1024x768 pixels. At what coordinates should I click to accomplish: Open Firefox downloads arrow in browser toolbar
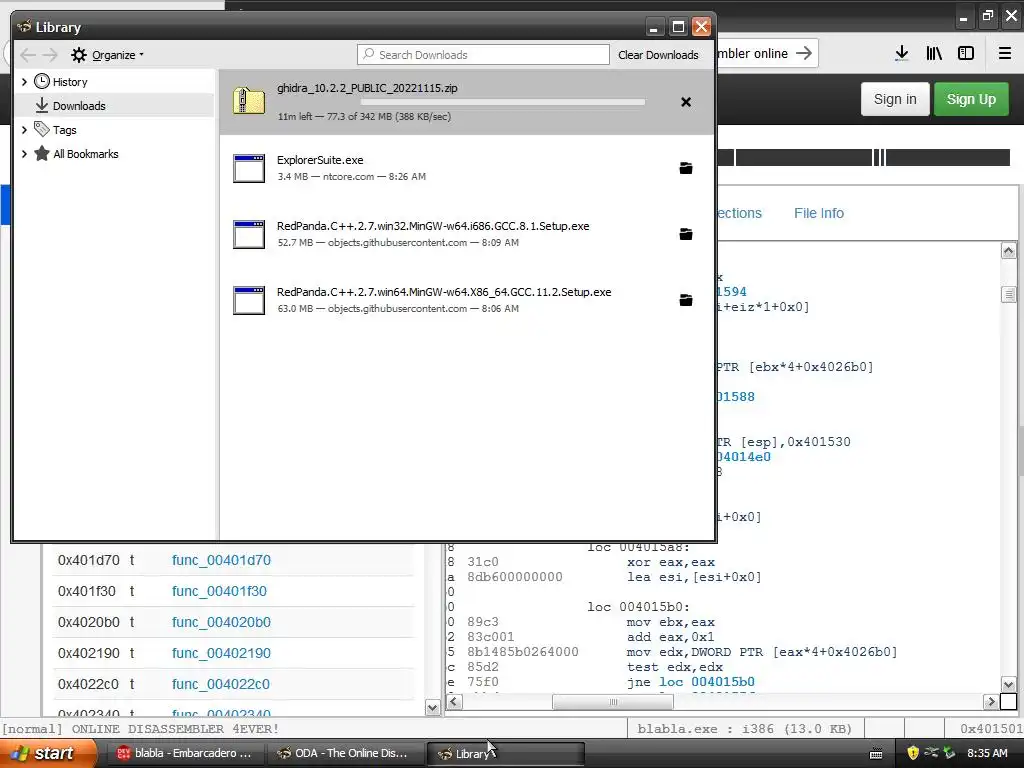point(902,54)
